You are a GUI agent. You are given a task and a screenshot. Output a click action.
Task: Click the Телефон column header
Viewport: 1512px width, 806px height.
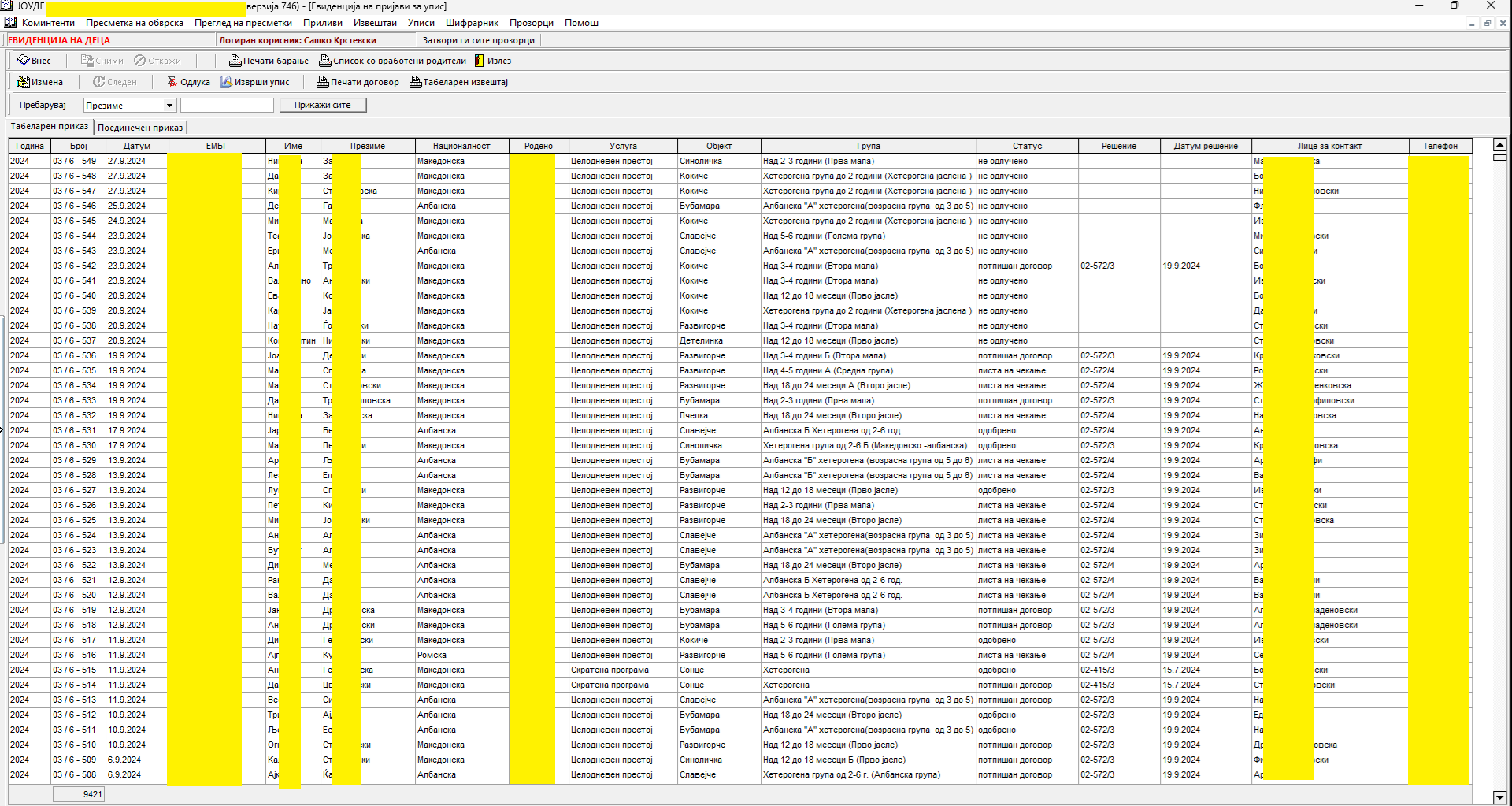pos(1440,146)
